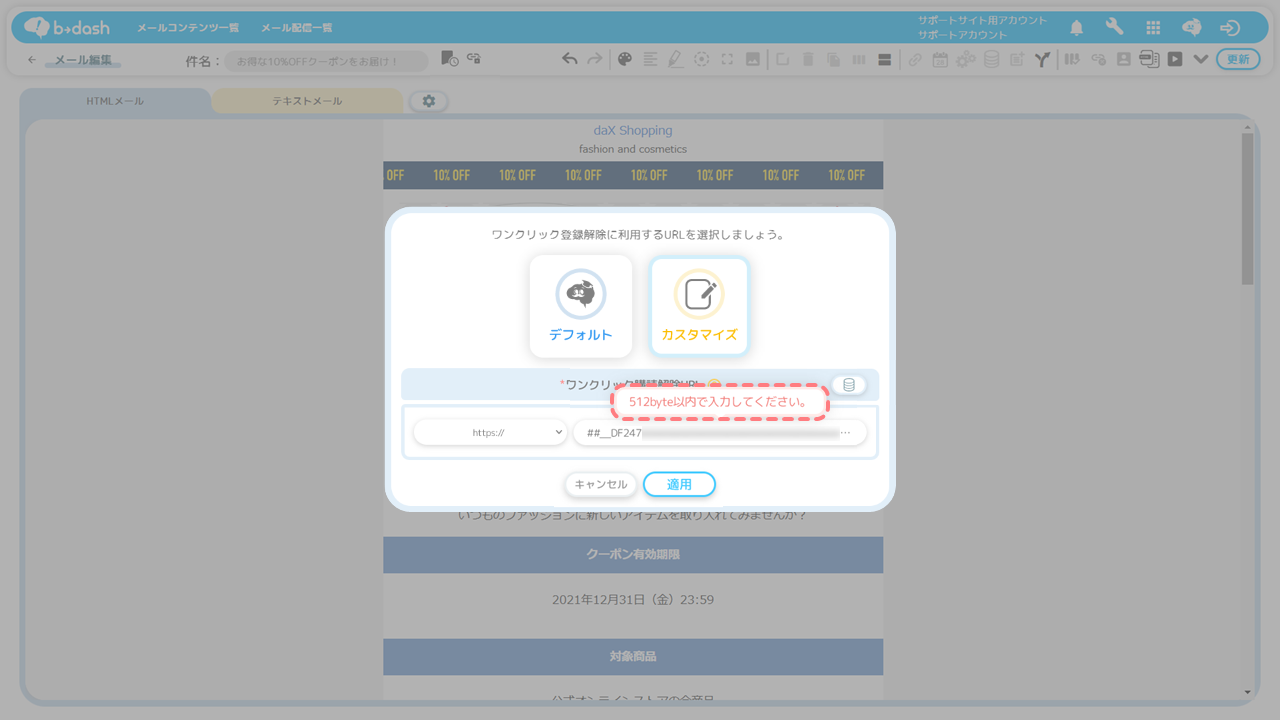
Task: Click the row layout icon
Action: click(x=884, y=60)
